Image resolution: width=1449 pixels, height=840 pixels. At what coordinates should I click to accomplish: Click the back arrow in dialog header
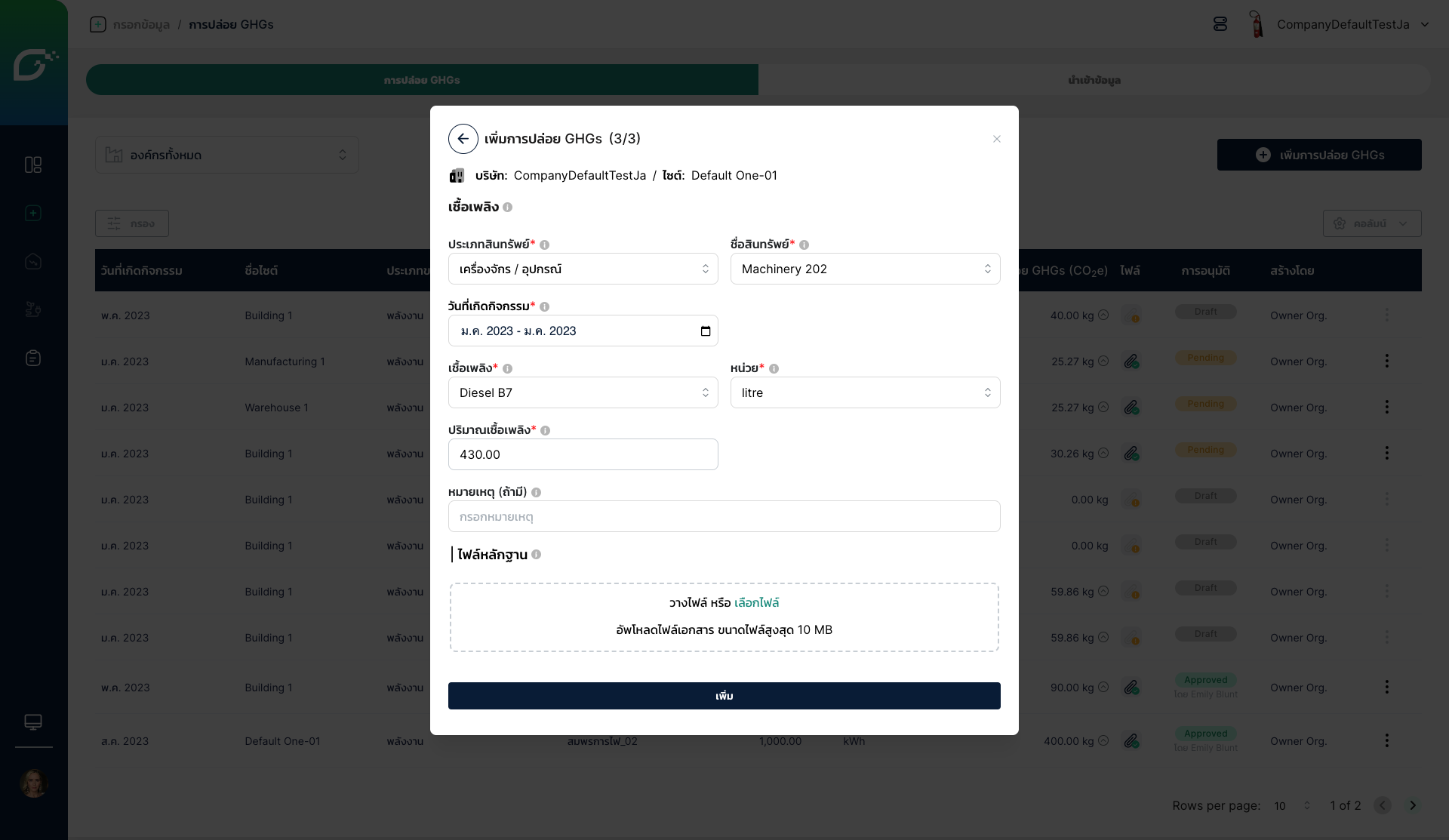(463, 139)
